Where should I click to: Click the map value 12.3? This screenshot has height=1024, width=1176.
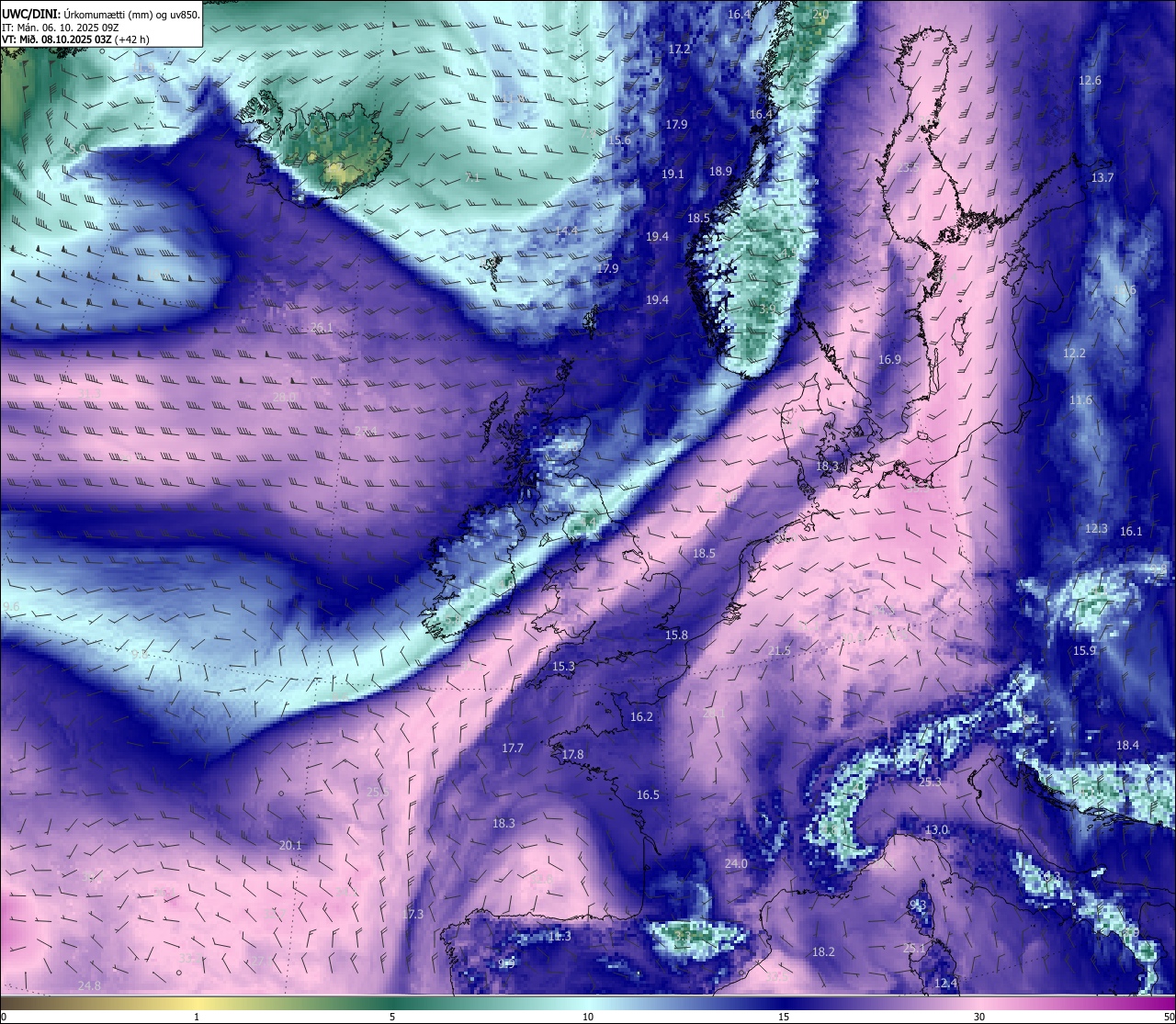click(1097, 528)
